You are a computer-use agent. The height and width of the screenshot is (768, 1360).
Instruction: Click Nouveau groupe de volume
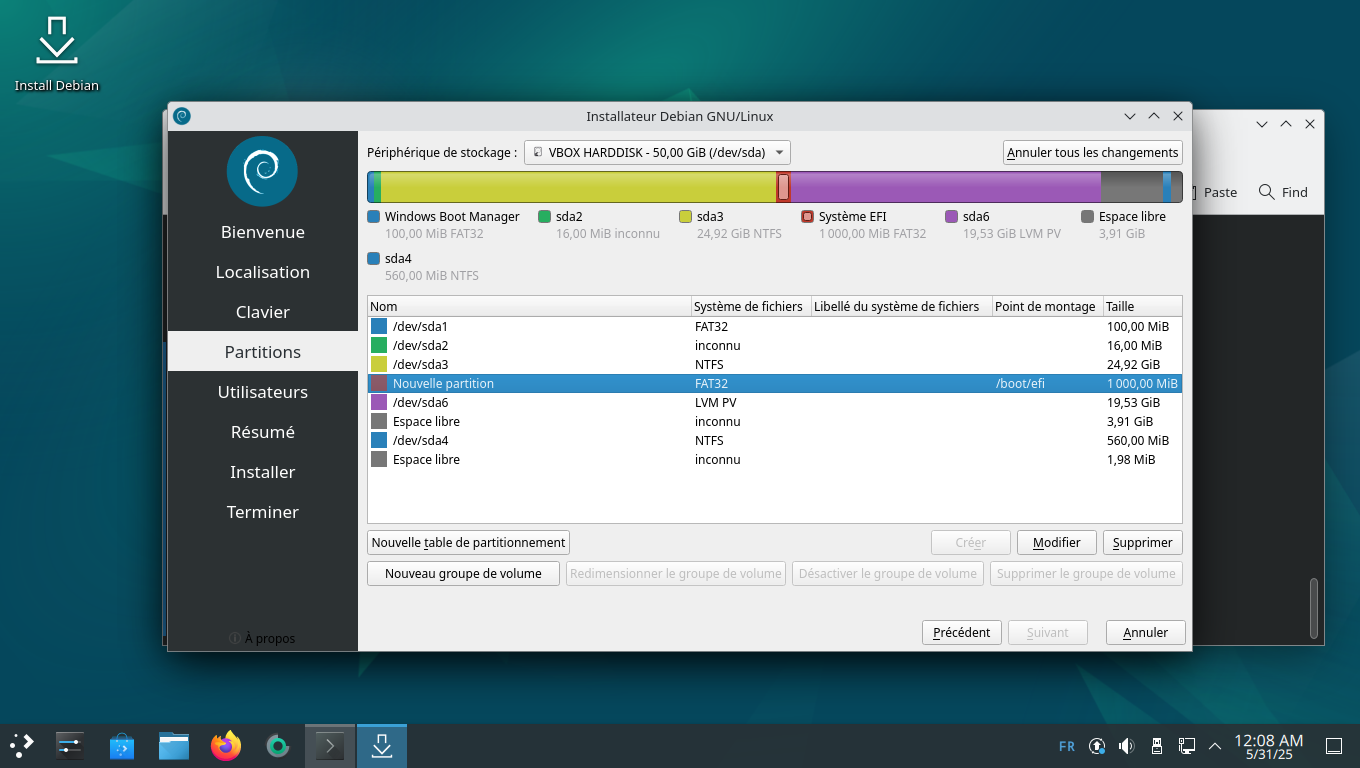(463, 573)
